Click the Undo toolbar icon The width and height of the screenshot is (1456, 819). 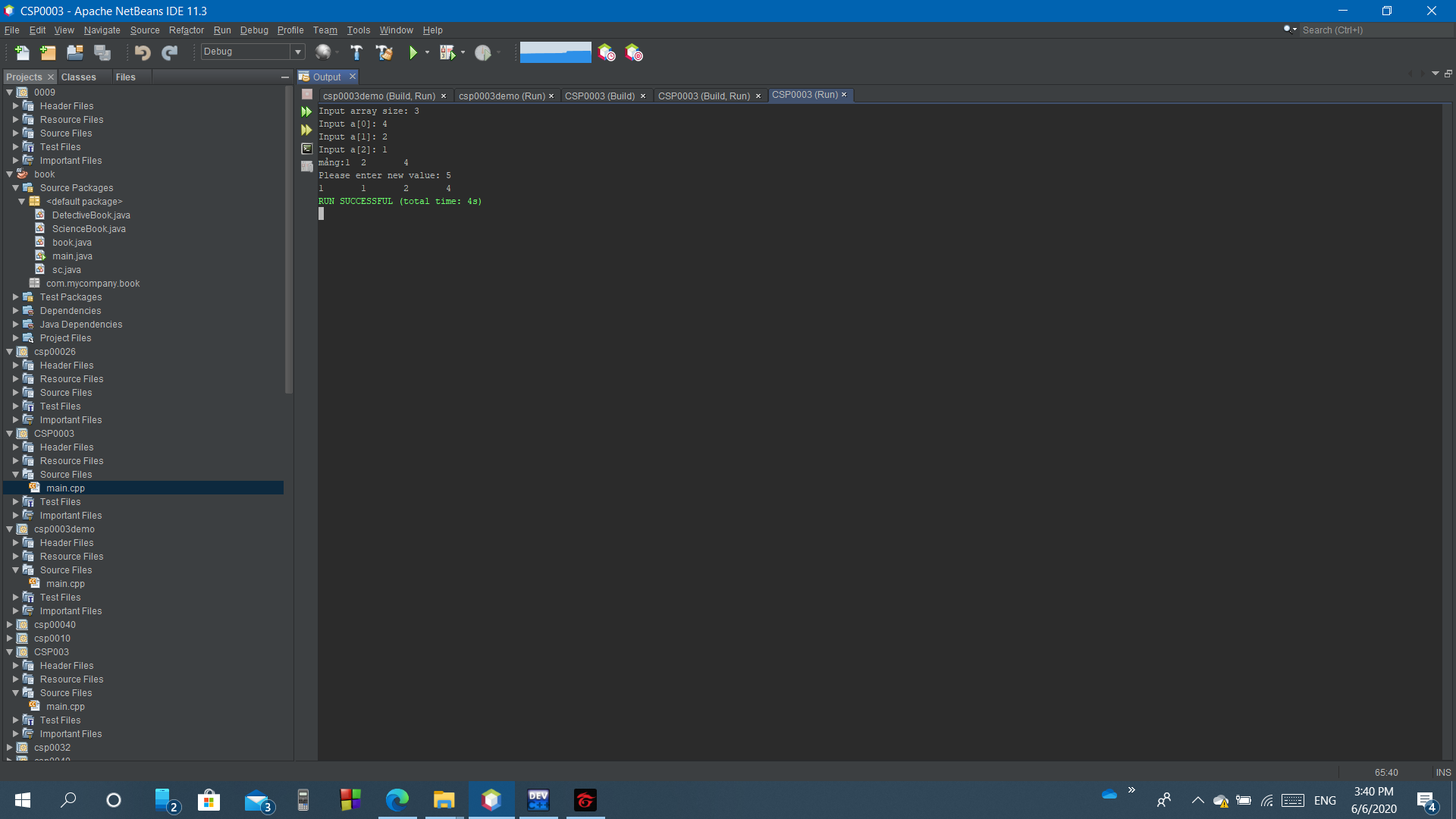click(x=142, y=52)
